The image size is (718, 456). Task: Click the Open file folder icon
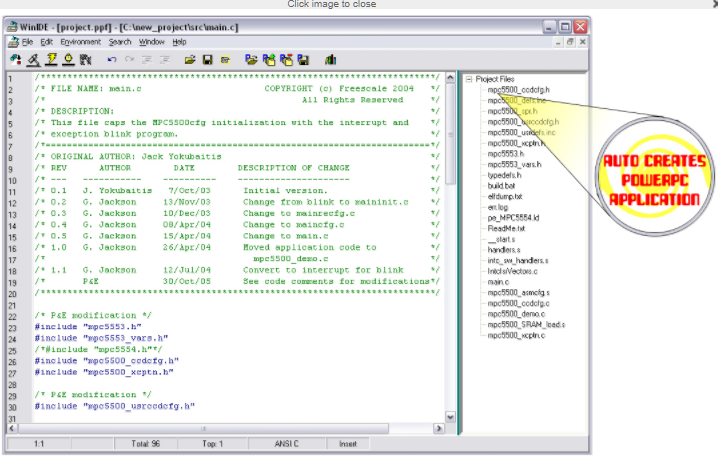(x=189, y=60)
